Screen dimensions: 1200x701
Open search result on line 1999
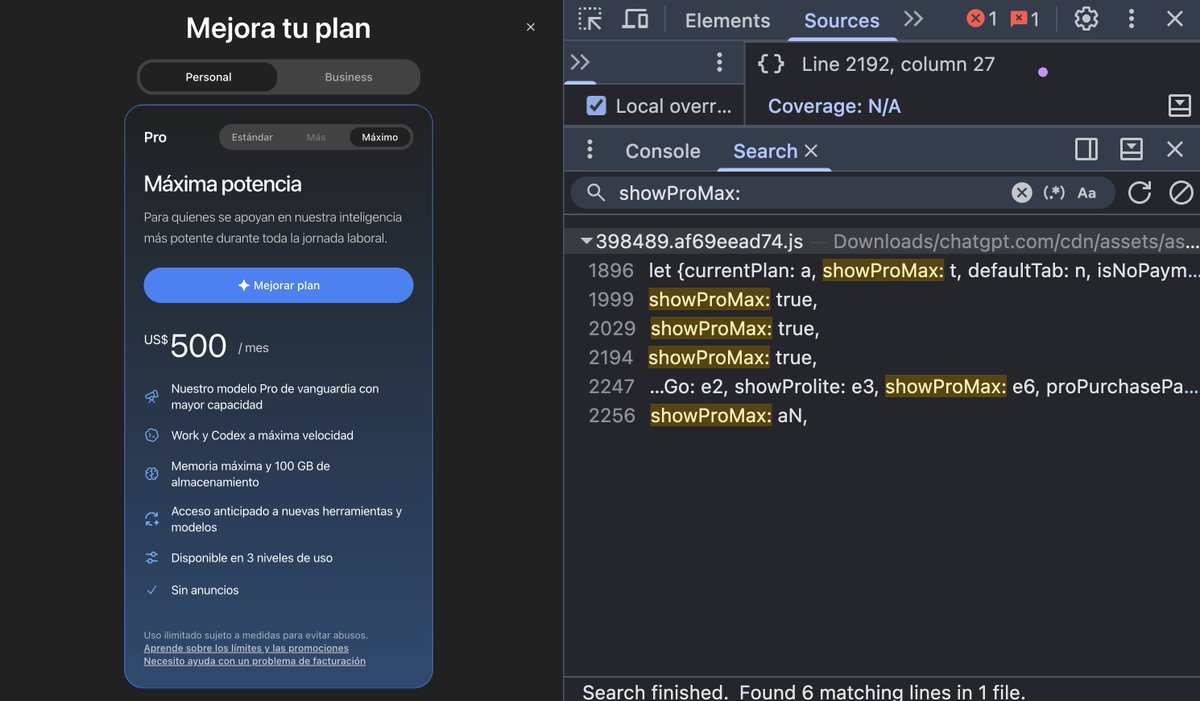[x=882, y=299]
